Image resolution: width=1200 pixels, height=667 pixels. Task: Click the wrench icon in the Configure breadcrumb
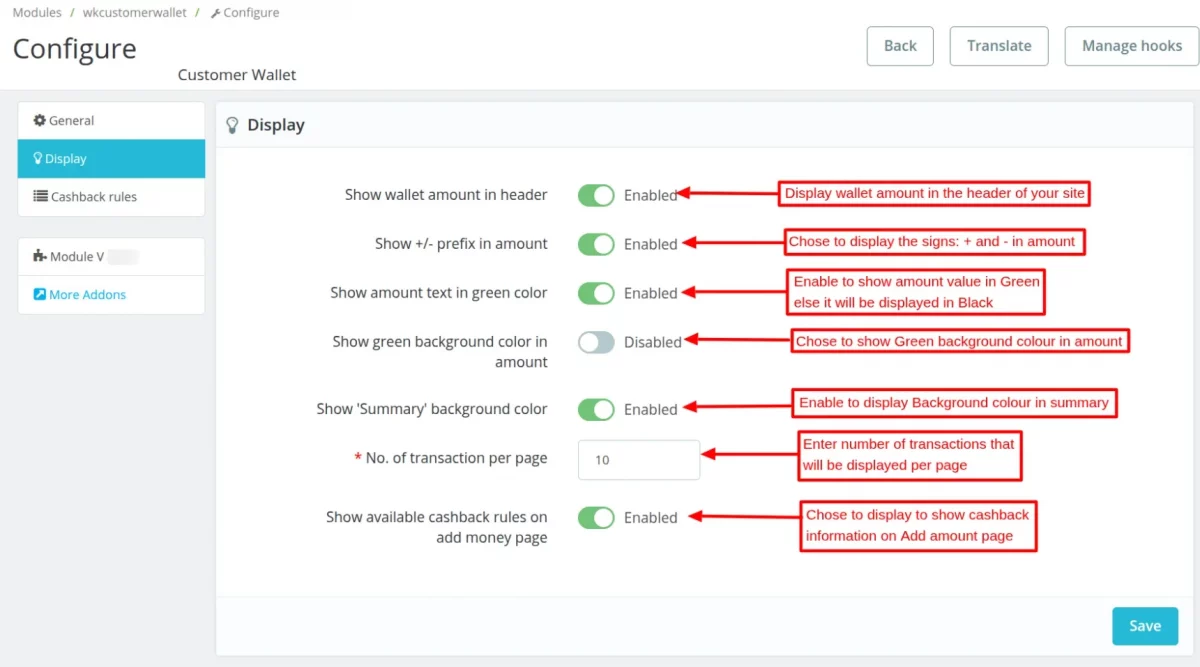point(216,12)
